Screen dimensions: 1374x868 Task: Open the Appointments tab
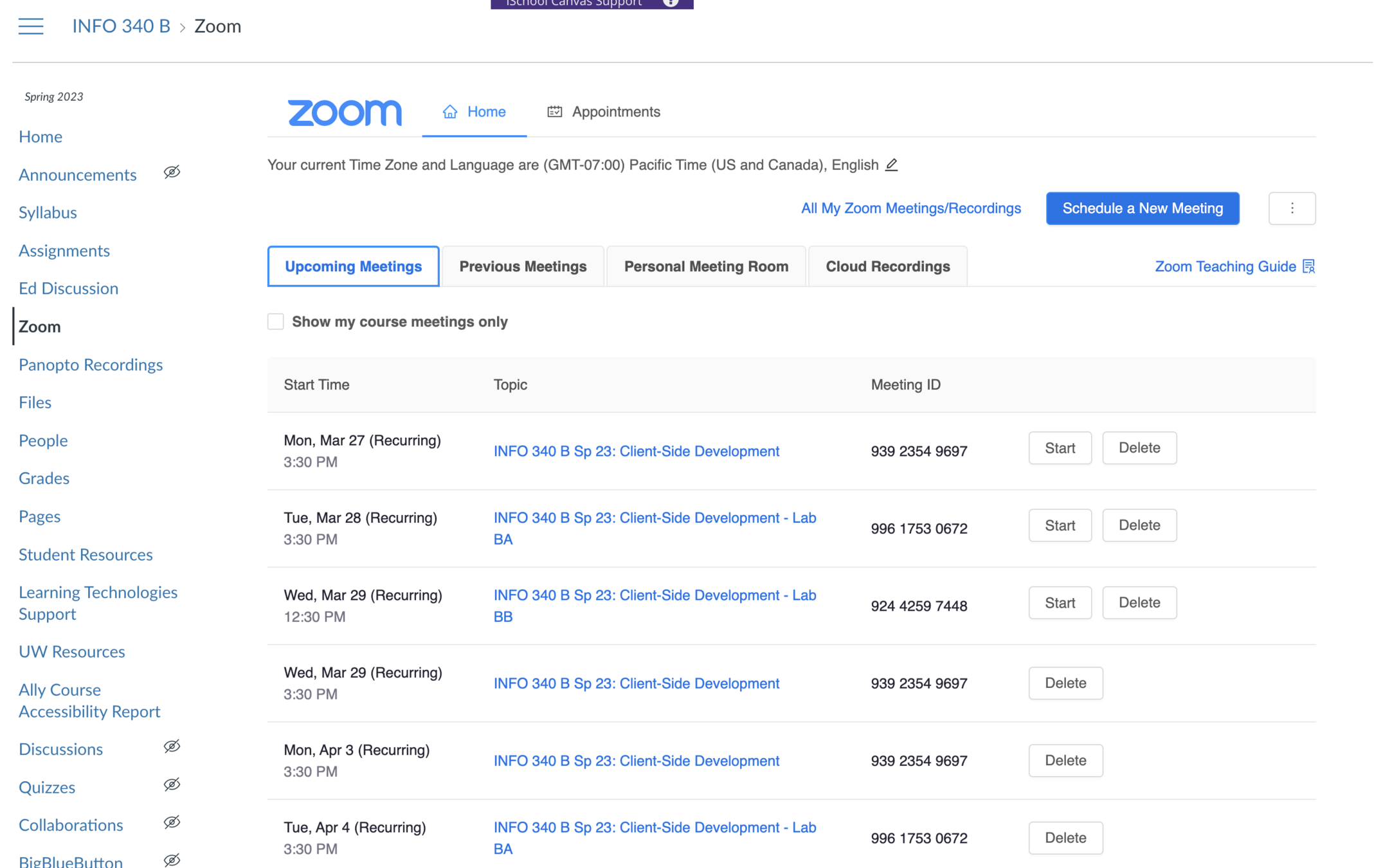[604, 112]
